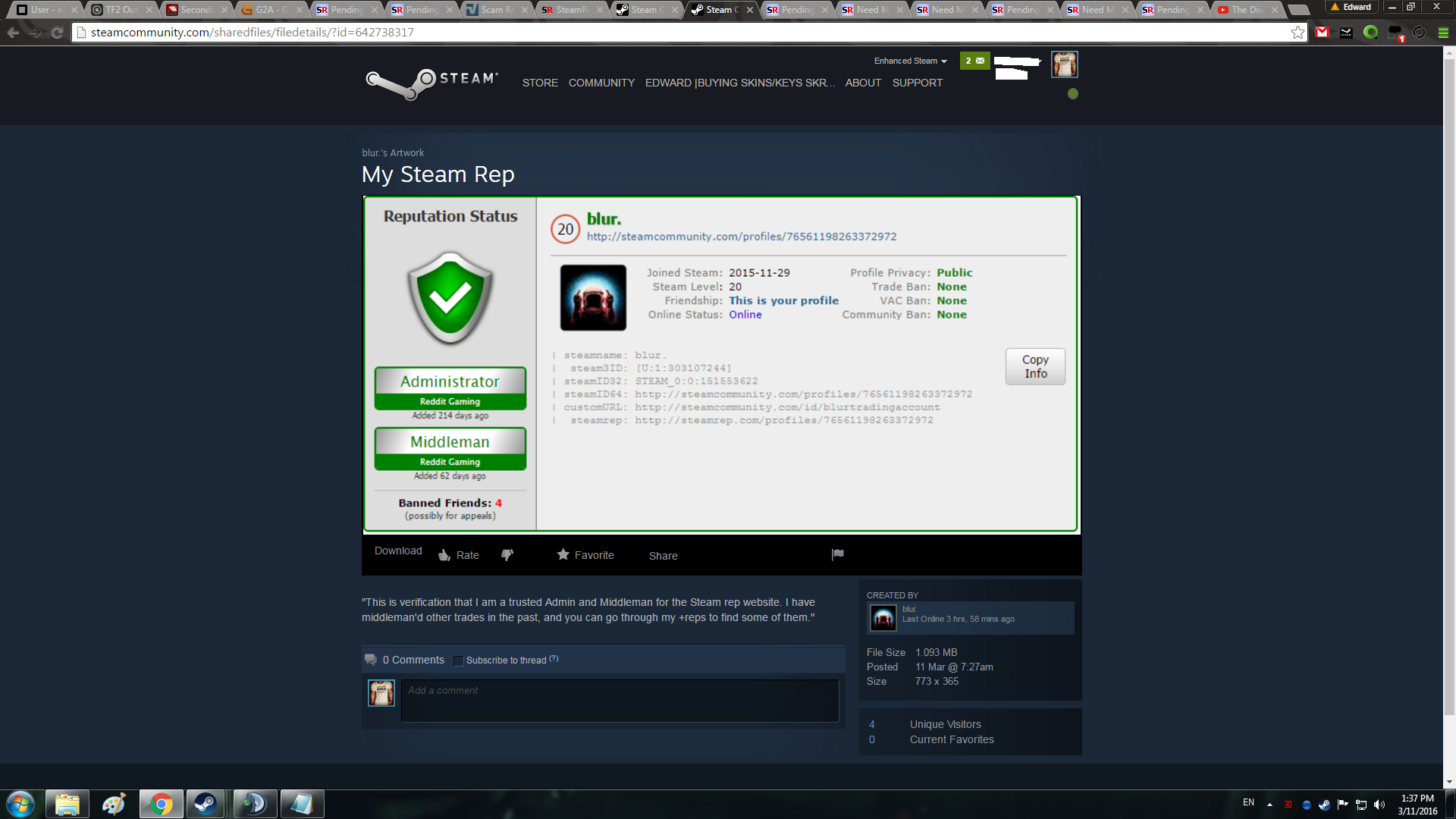Click the browser reload icon
Image resolution: width=1456 pixels, height=819 pixels.
(57, 33)
